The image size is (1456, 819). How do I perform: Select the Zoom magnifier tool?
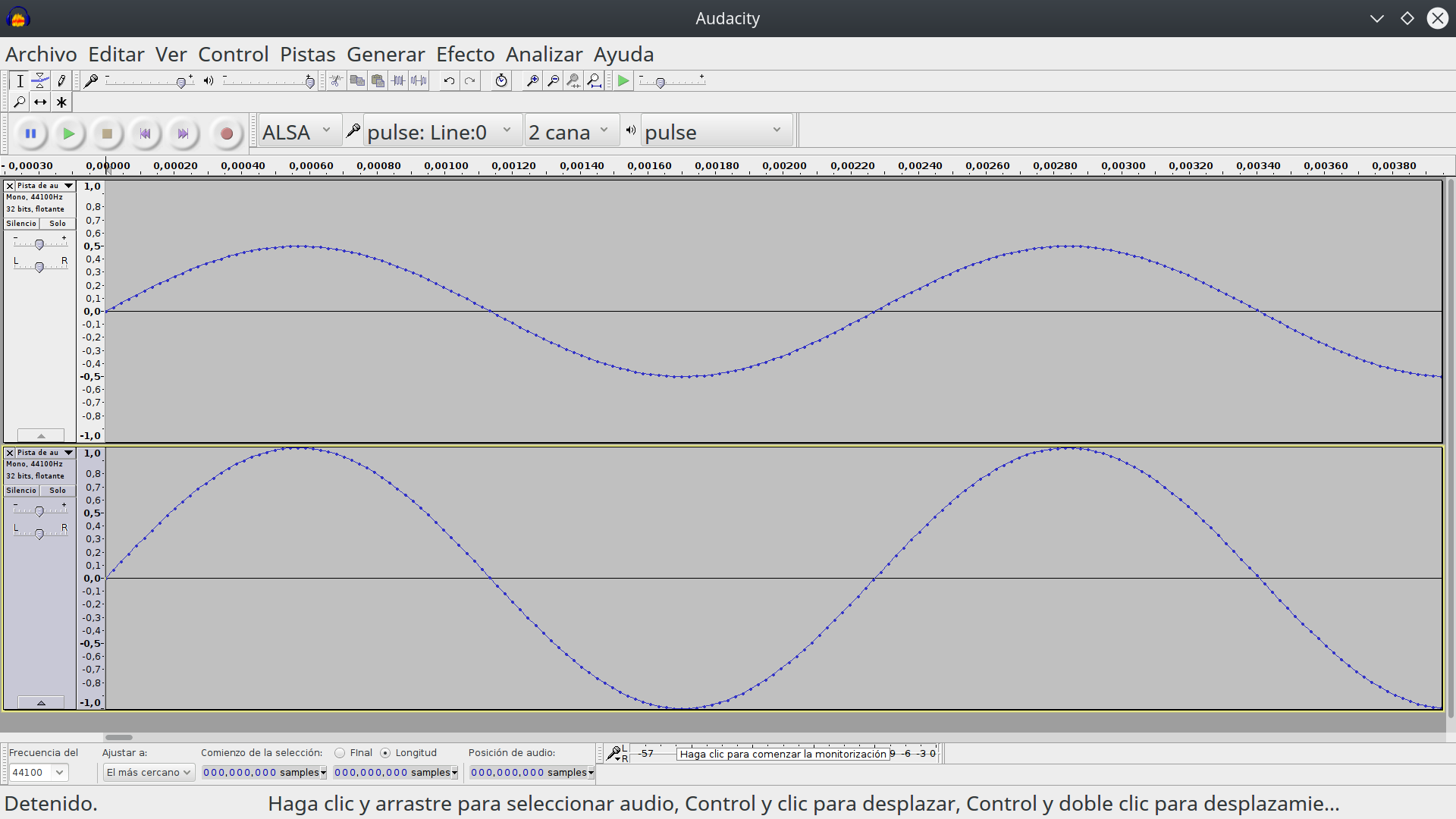20,102
